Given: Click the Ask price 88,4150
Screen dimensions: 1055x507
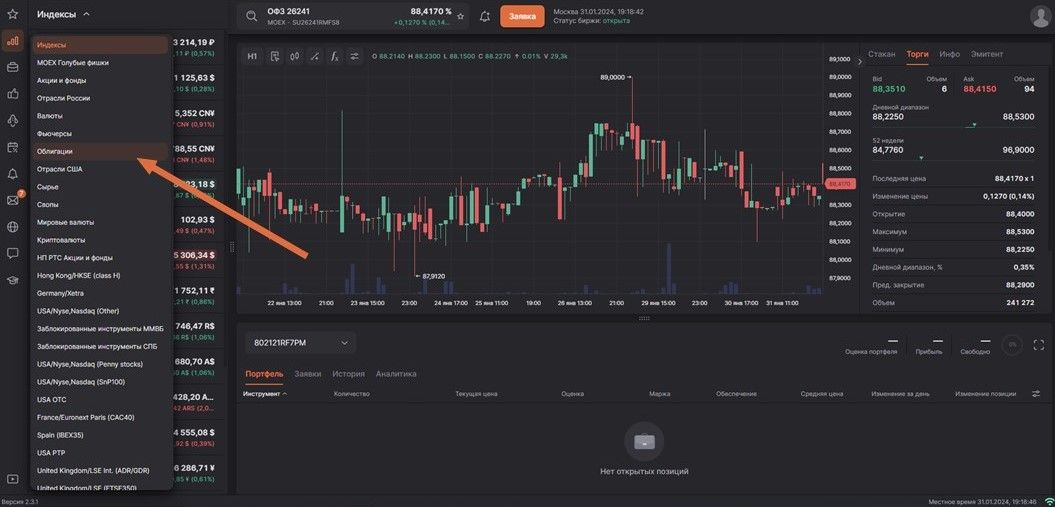Looking at the screenshot, I should (980, 89).
